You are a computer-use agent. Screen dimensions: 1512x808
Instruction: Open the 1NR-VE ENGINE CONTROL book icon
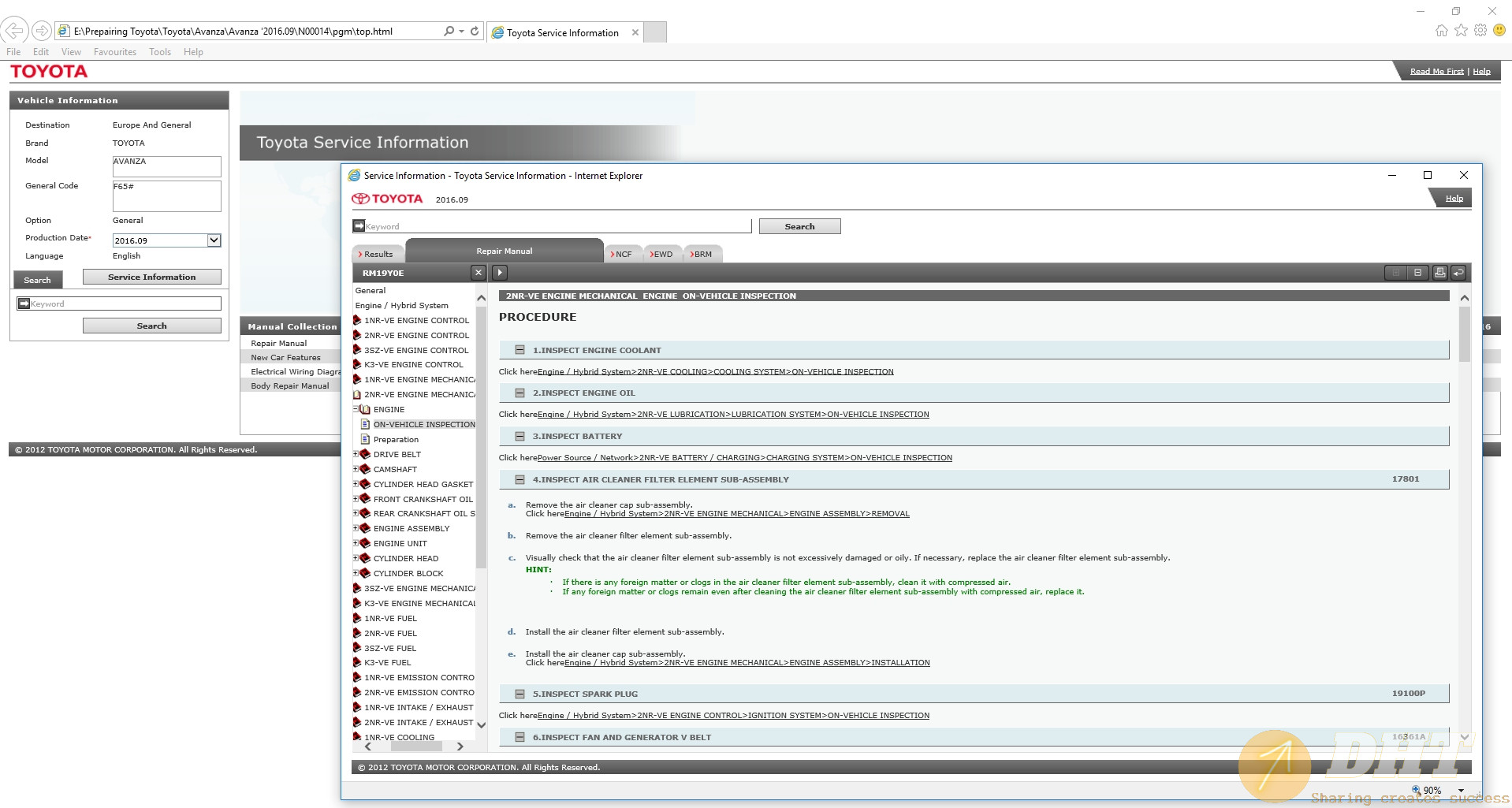[357, 320]
